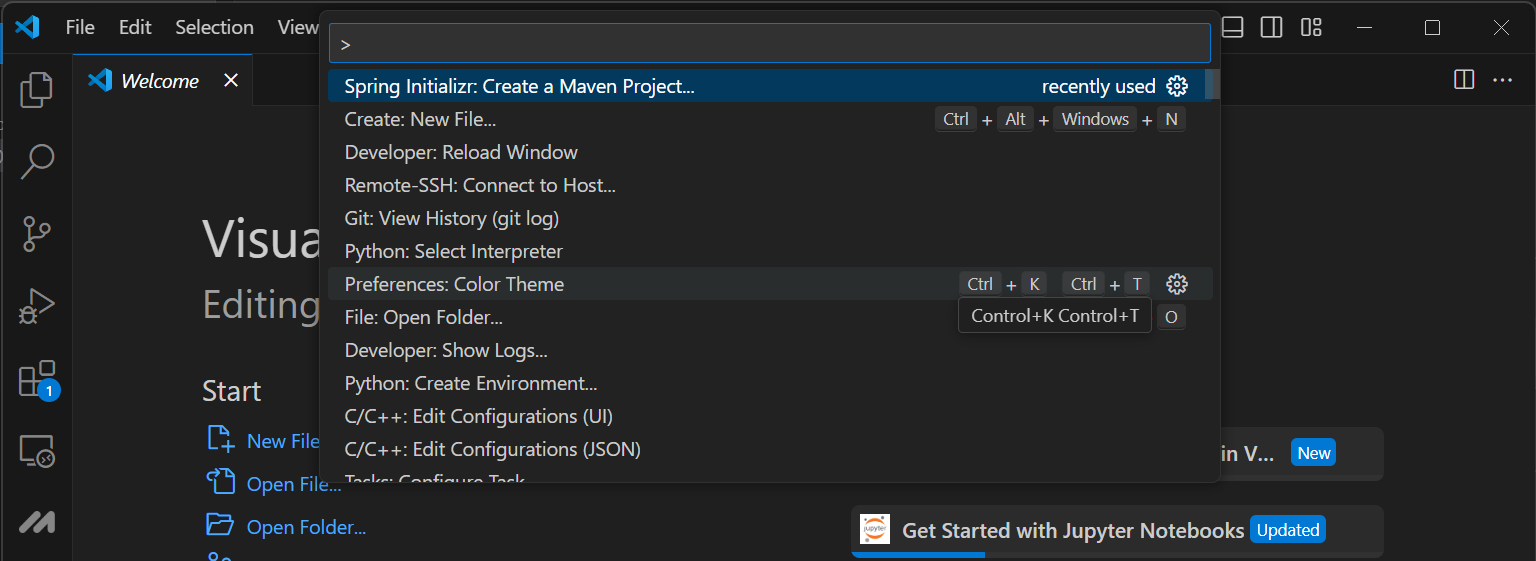Run Create: New File command
Viewport: 1536px width, 561px height.
[770, 119]
